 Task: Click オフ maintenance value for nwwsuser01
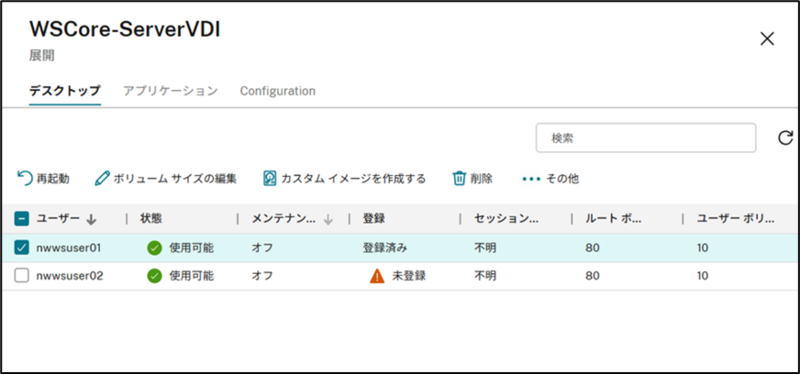[262, 248]
